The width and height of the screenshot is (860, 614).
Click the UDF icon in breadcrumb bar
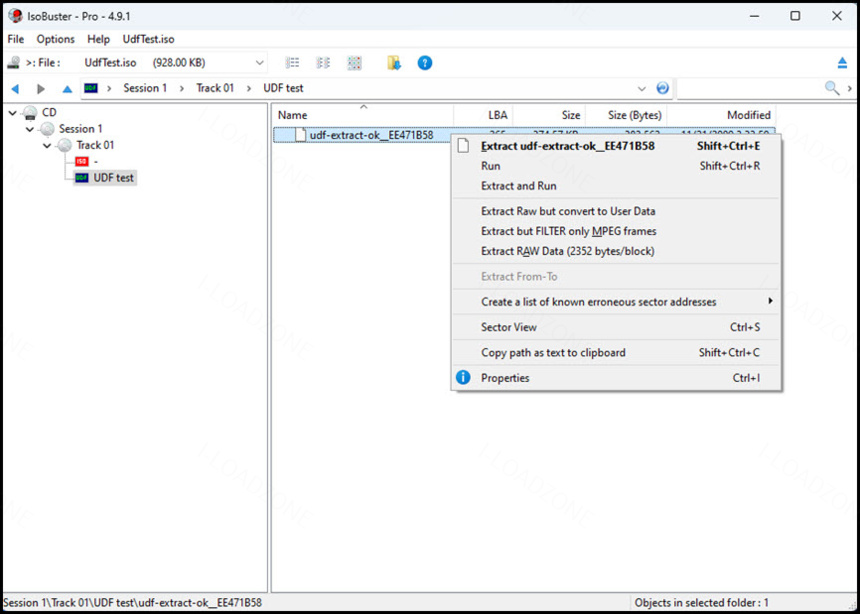point(91,88)
